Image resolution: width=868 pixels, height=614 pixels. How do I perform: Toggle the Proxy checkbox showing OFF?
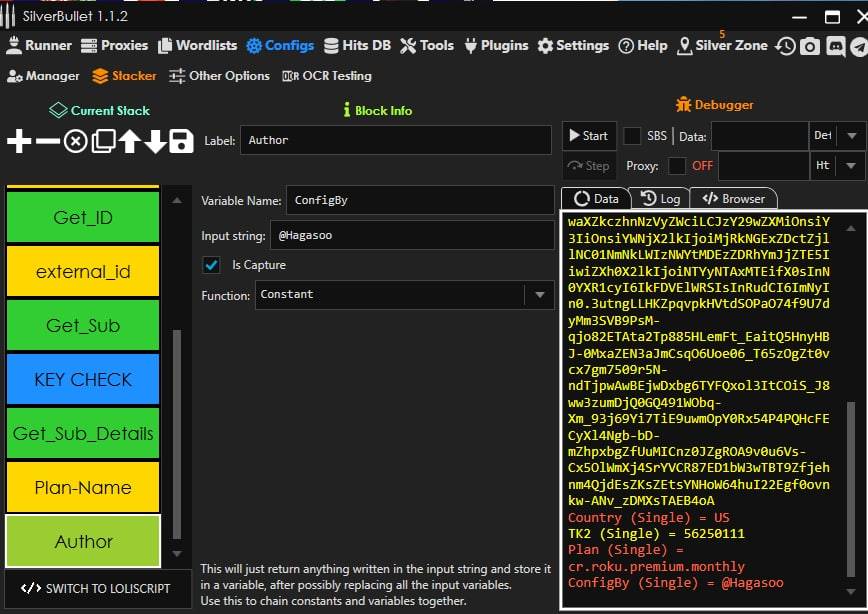pos(677,166)
